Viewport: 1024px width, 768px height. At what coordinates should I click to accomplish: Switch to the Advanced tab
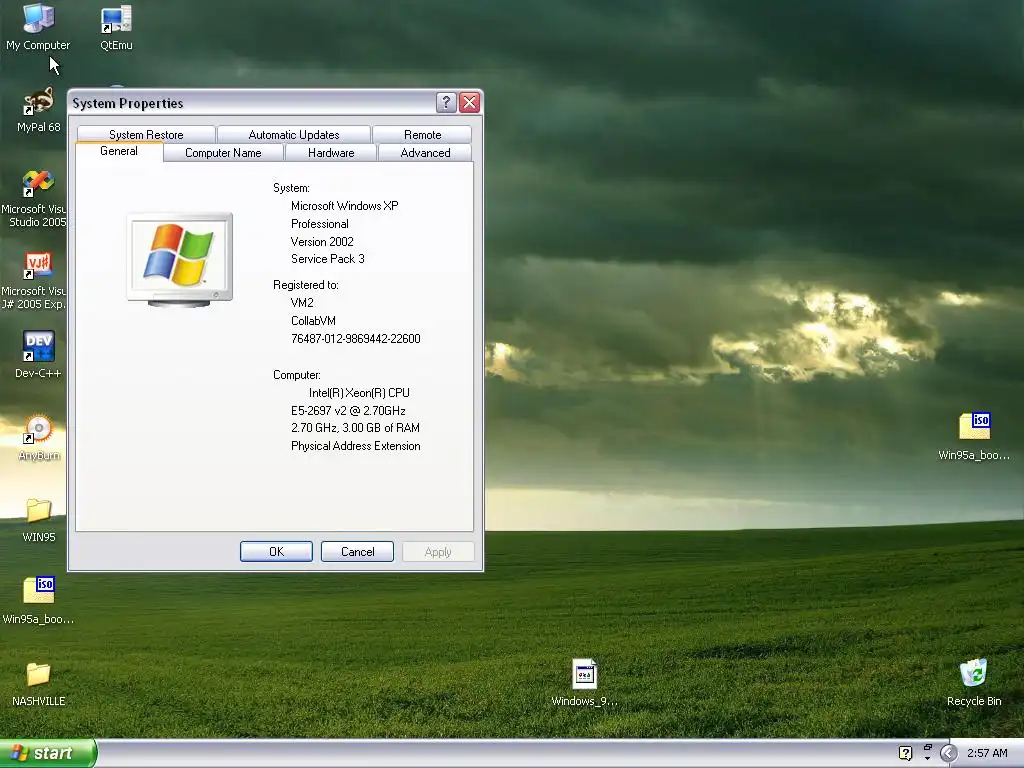[425, 153]
